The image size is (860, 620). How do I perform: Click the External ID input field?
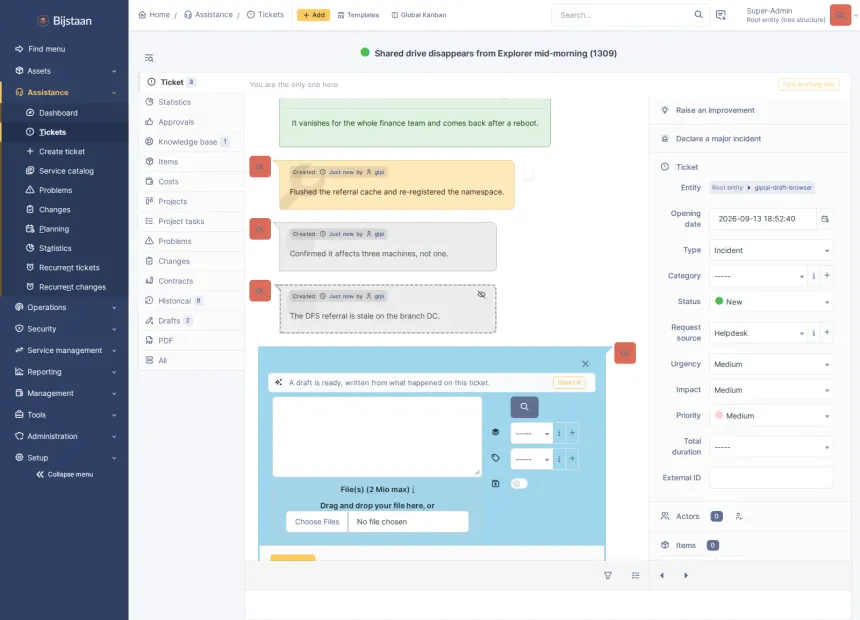click(771, 478)
